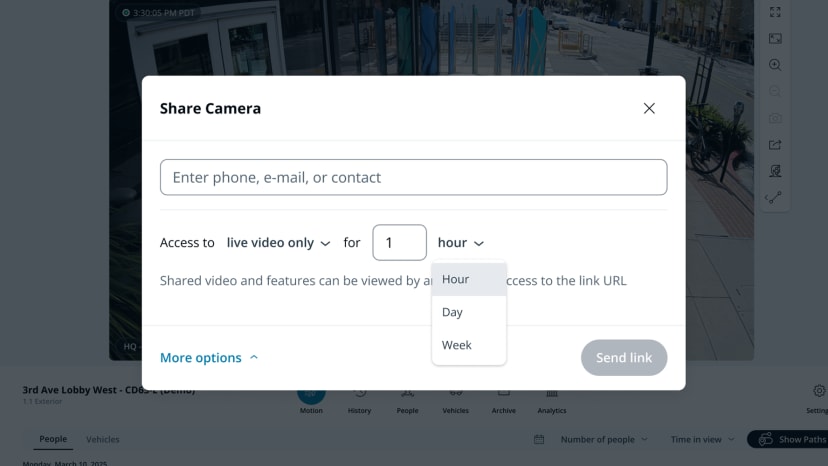Open the History icon
Viewport: 828px width, 466px height.
tap(359, 395)
